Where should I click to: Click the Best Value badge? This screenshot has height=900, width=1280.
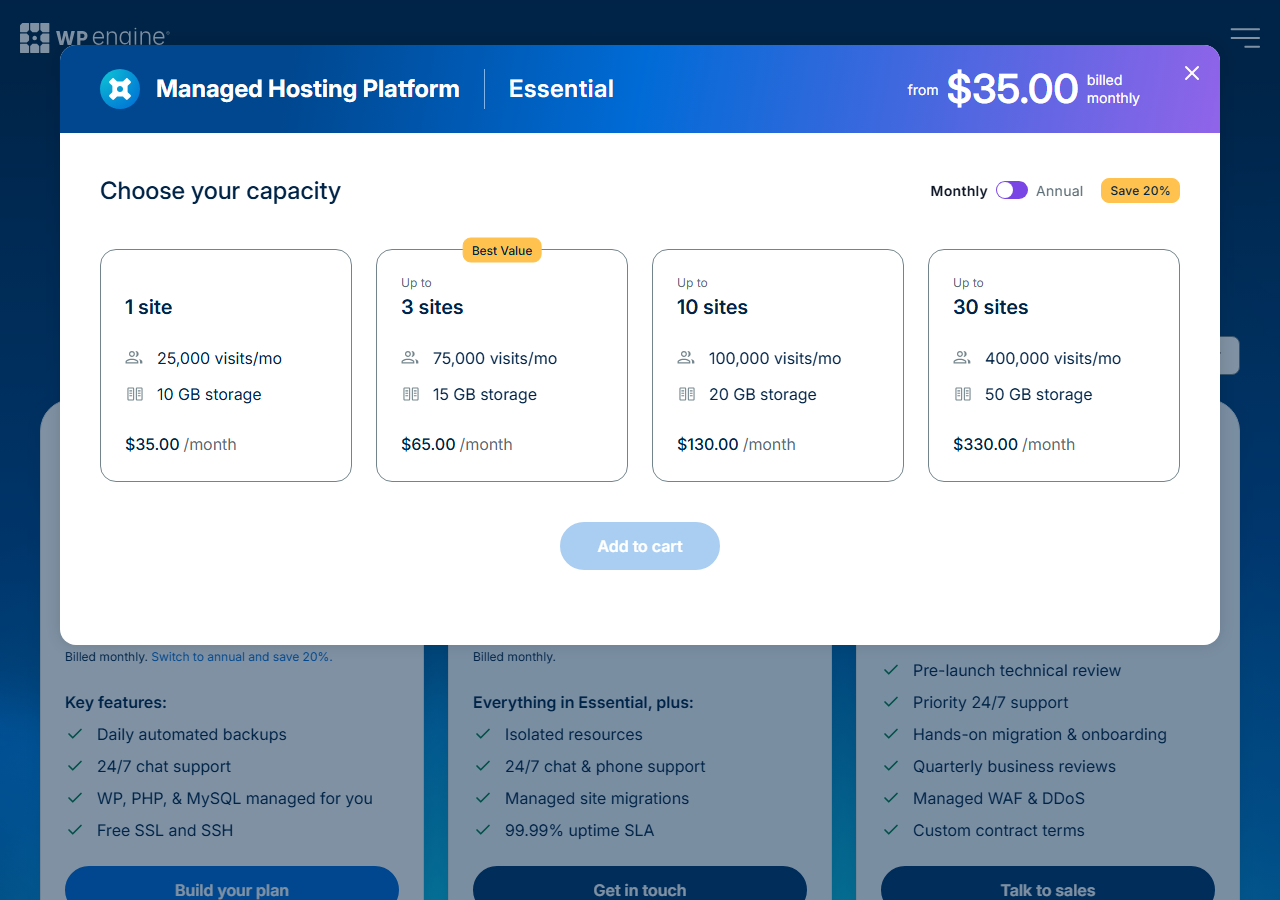(502, 250)
